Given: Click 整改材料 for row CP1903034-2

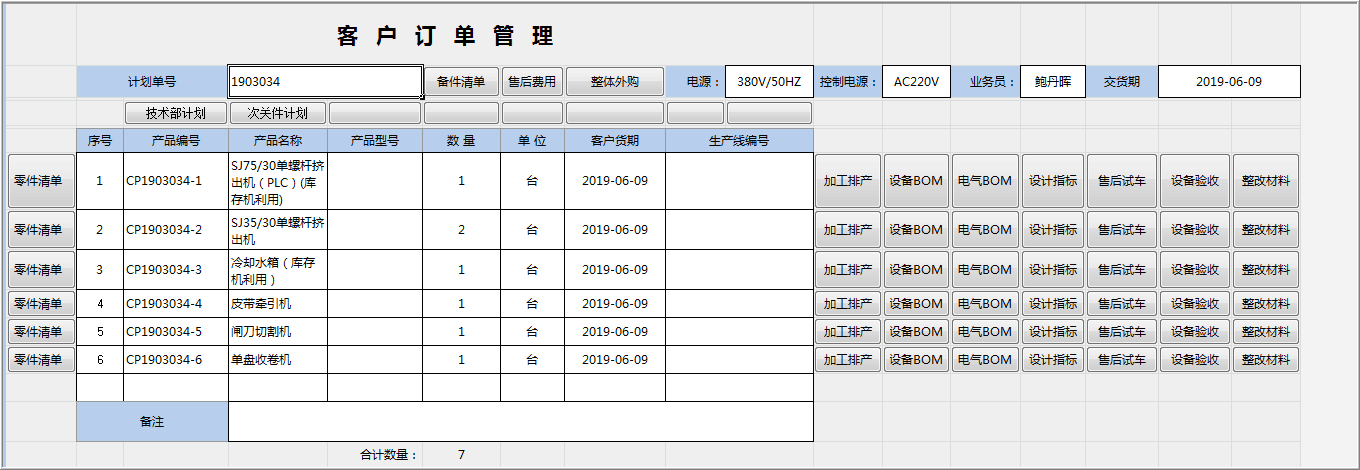Looking at the screenshot, I should pyautogui.click(x=1266, y=230).
